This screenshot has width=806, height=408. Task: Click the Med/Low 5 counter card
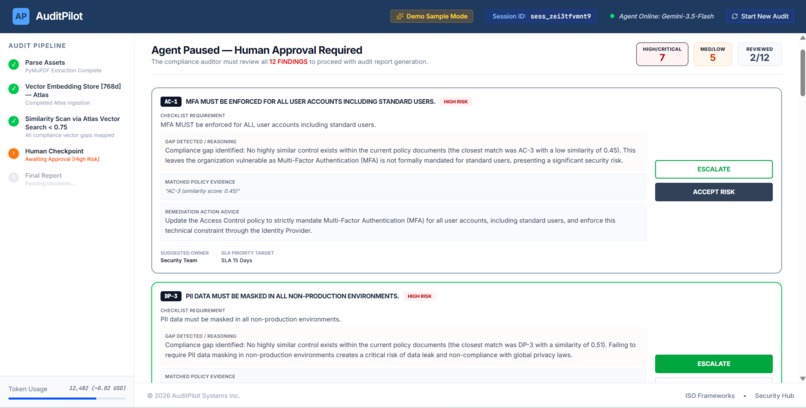[x=712, y=54]
